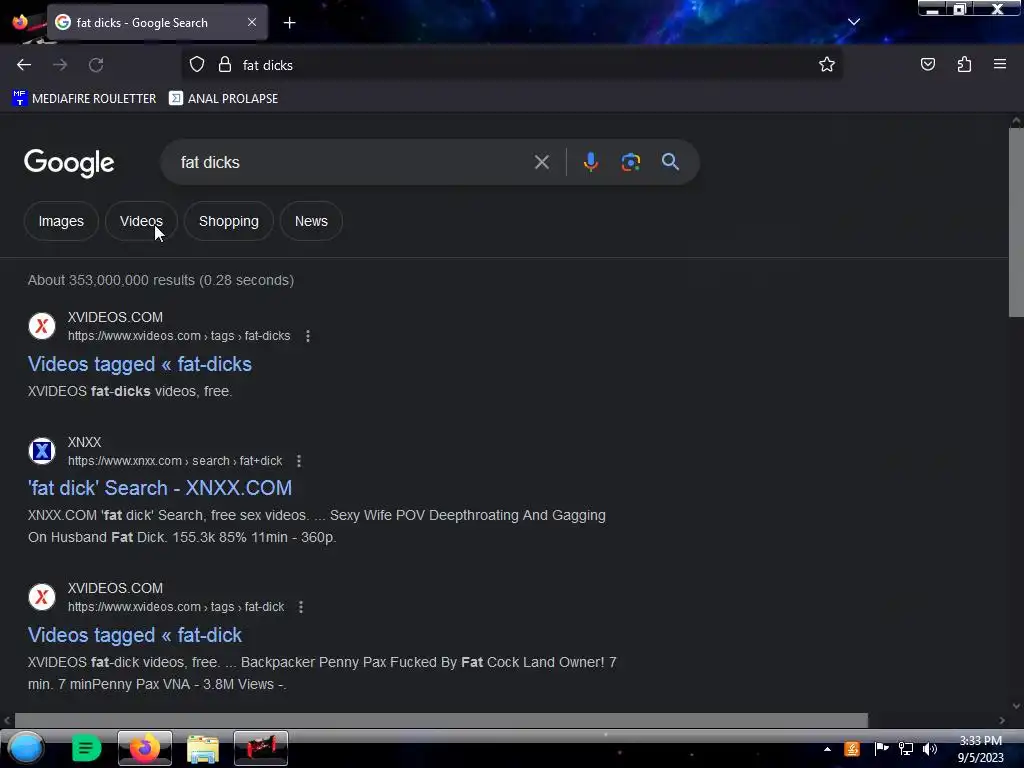Click the first result's site favicon
Screen dimensions: 1024x768
(x=42, y=325)
